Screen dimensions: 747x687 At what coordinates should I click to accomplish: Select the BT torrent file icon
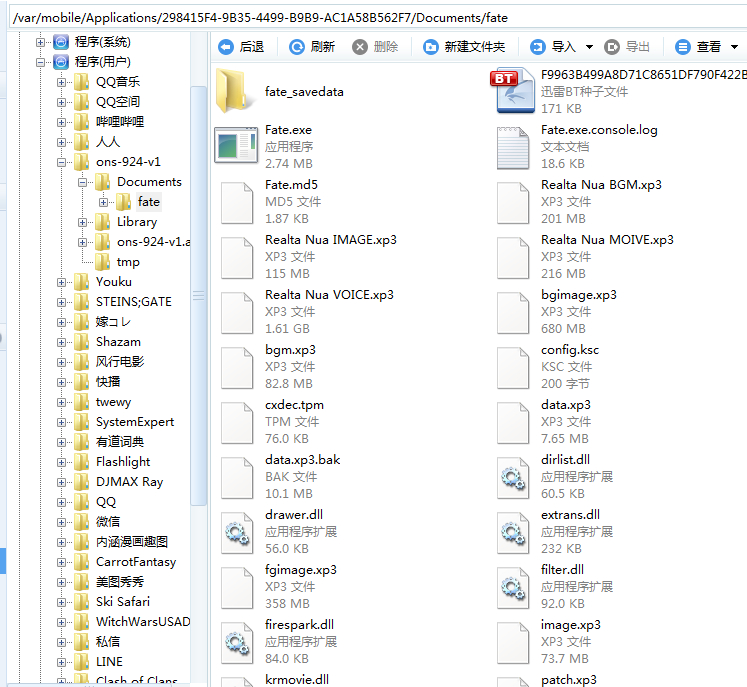pos(513,91)
